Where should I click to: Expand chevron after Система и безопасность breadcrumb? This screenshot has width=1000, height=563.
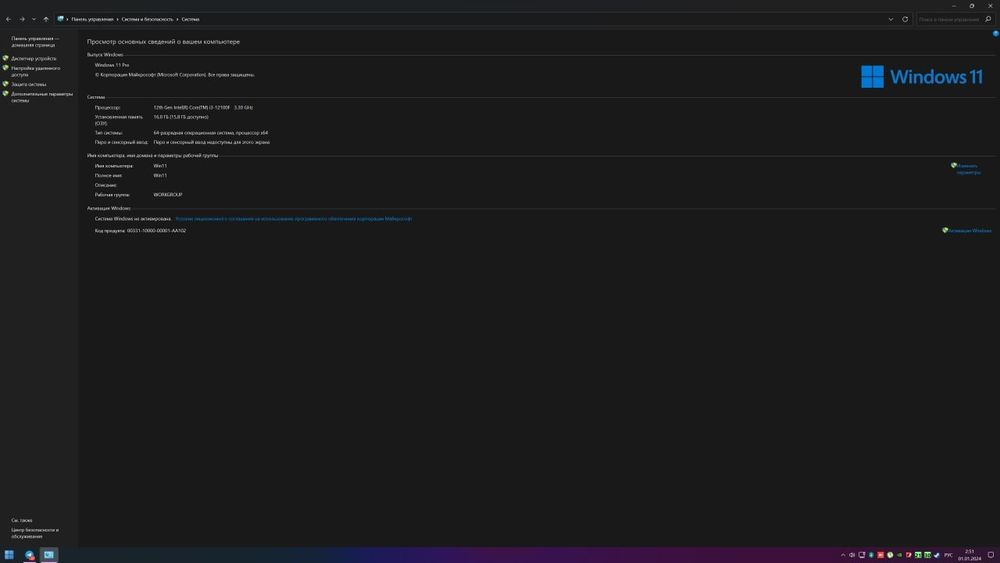pos(177,19)
